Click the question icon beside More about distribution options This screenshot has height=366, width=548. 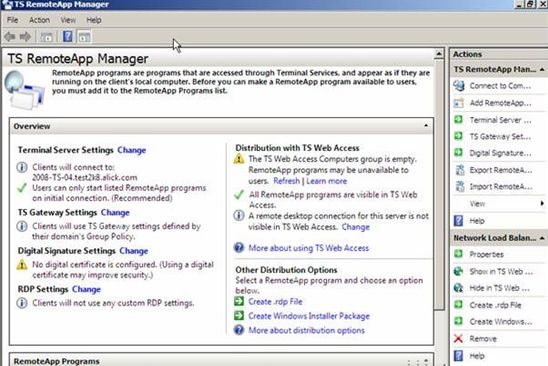click(x=239, y=330)
